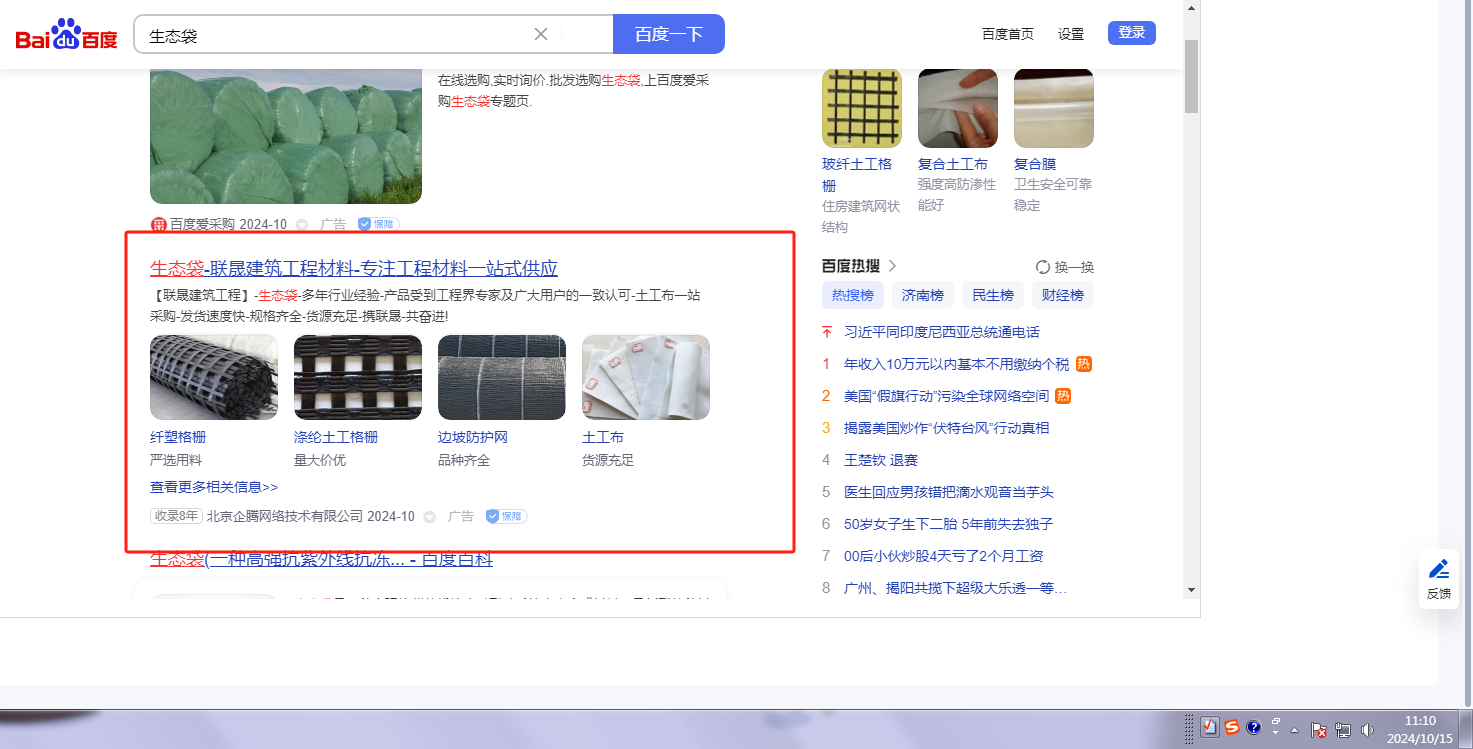Expand 百度热搜 with the chevron

[x=892, y=266]
